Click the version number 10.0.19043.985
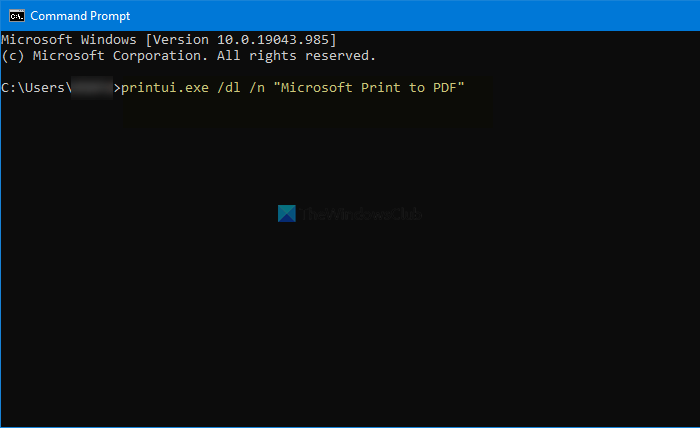 274,39
